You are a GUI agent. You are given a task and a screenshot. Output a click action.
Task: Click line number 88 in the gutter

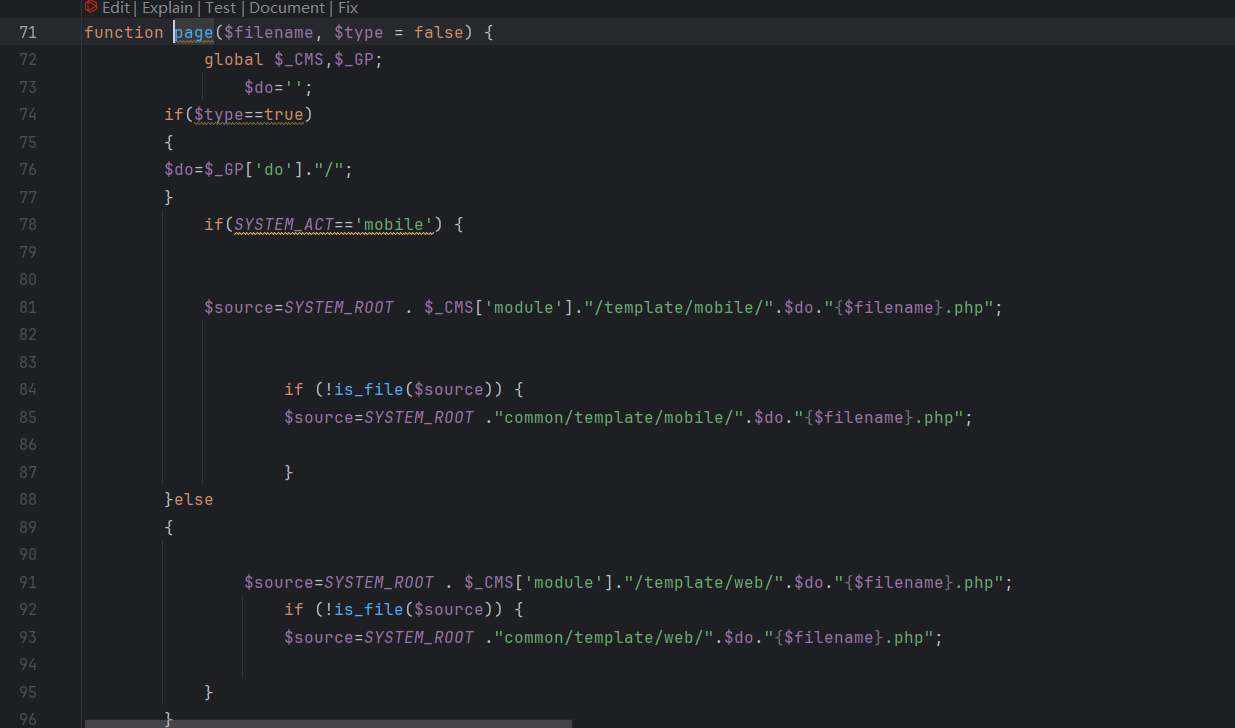coord(27,499)
